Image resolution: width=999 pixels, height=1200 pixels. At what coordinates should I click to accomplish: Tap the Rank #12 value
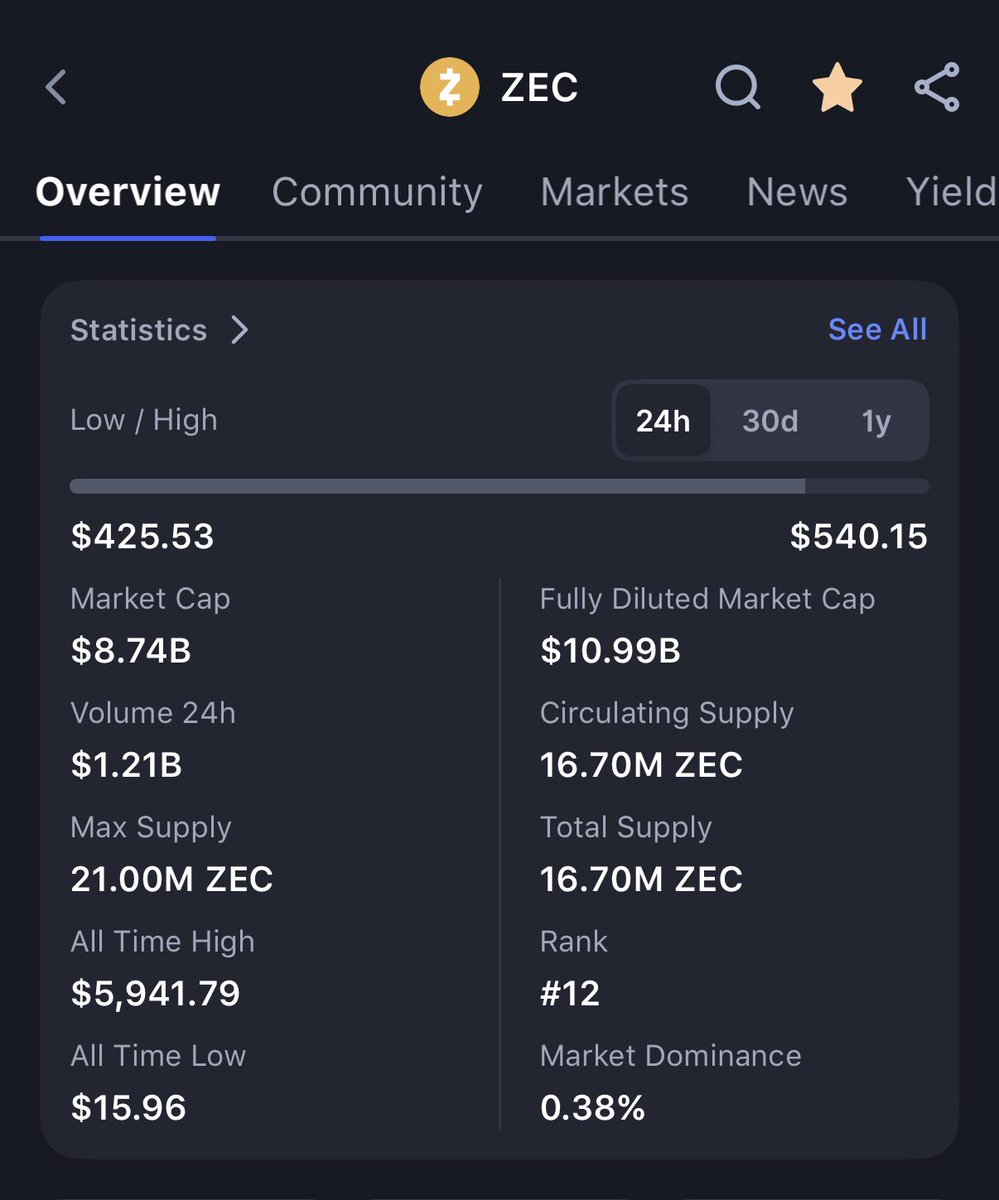click(570, 993)
